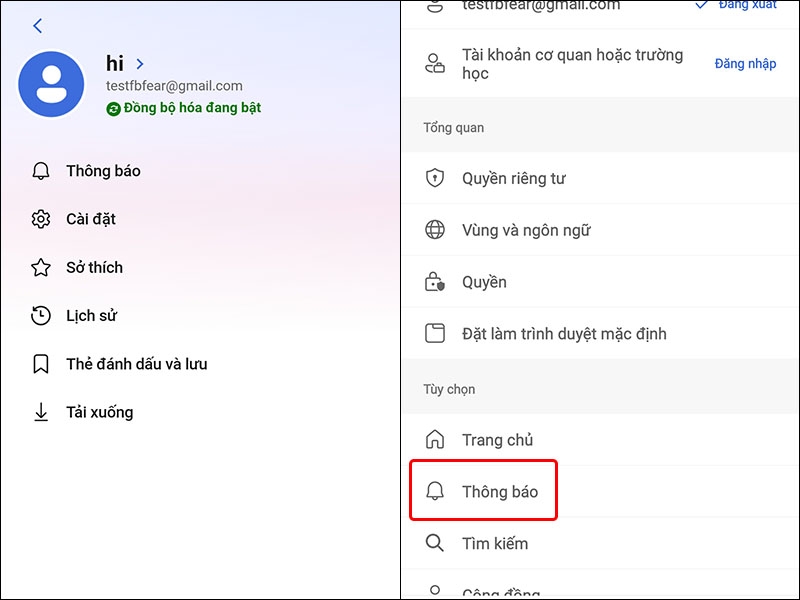This screenshot has width=800, height=600.
Task: Tap the star icon for Sở thích
Action: coord(41,267)
